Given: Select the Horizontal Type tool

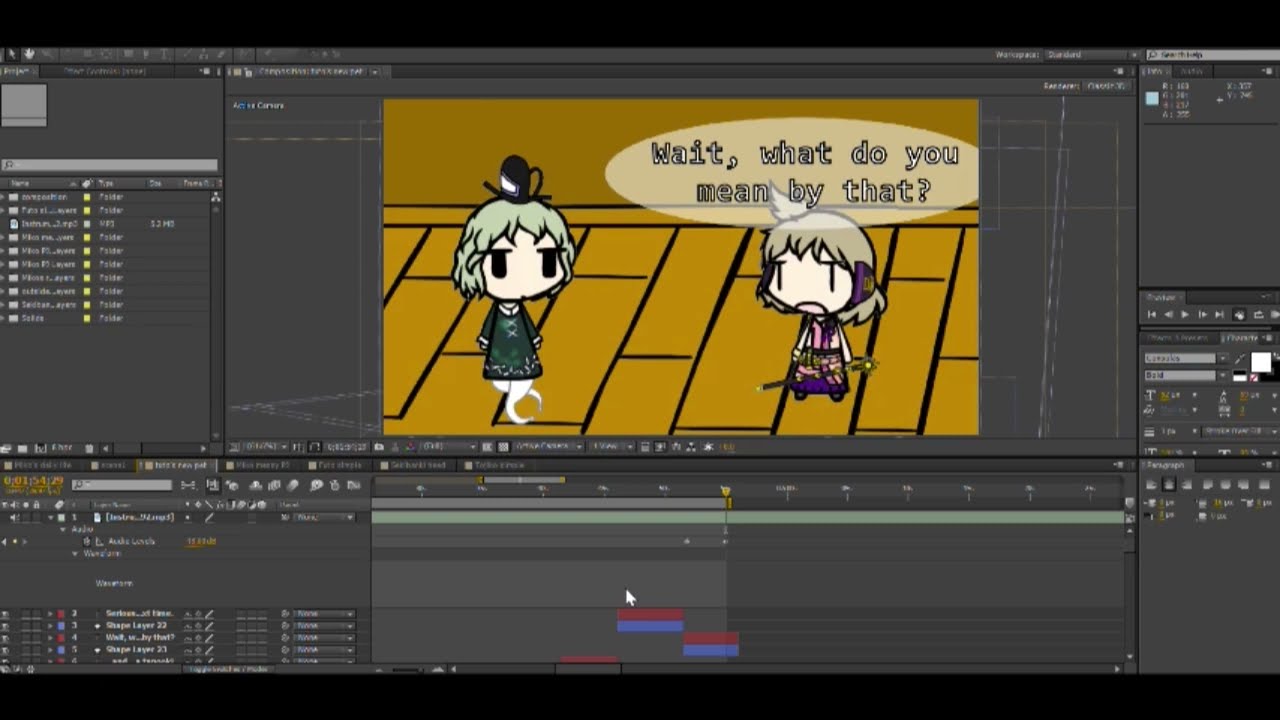Looking at the screenshot, I should [x=164, y=54].
